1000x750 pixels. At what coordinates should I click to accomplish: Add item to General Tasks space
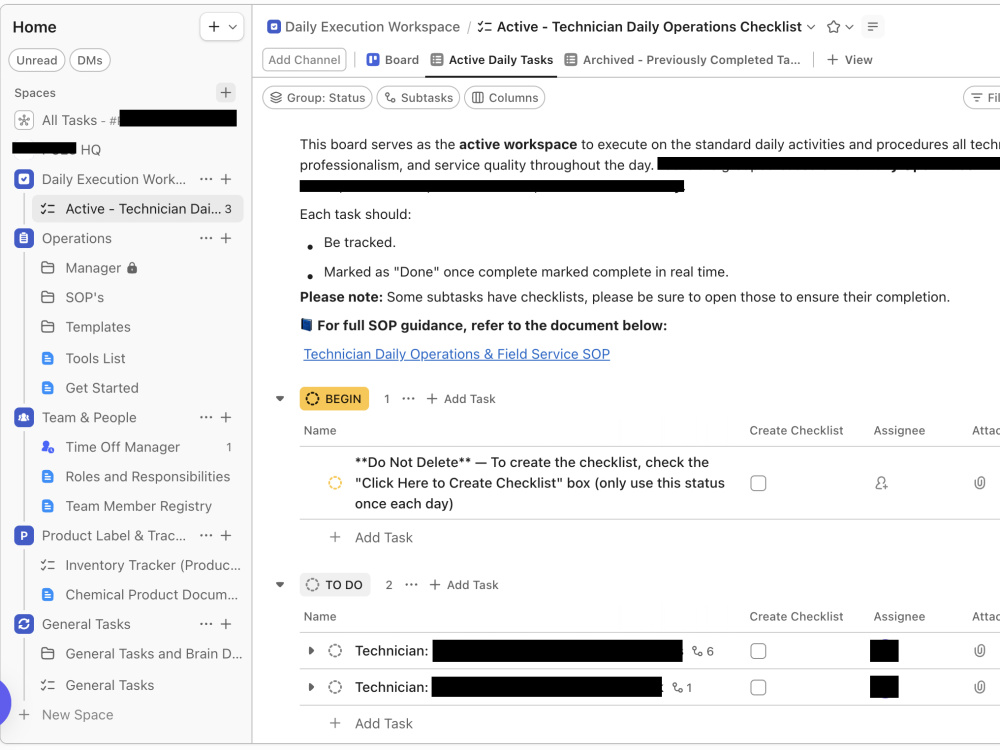coord(226,624)
